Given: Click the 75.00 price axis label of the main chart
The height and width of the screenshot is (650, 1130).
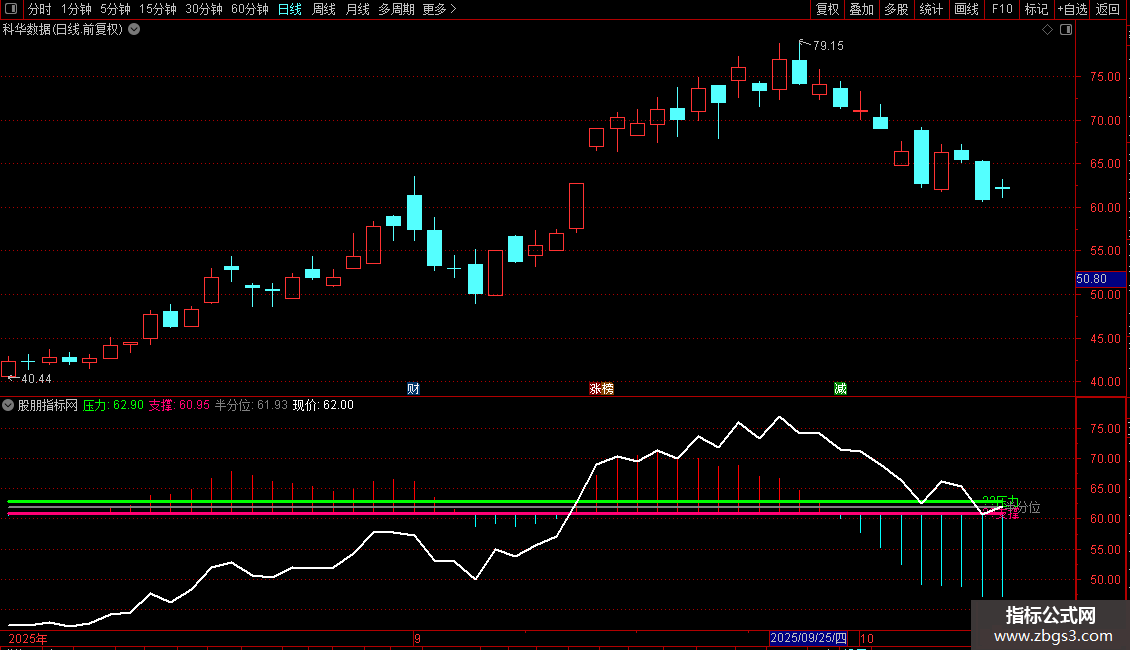Looking at the screenshot, I should coord(1105,77).
